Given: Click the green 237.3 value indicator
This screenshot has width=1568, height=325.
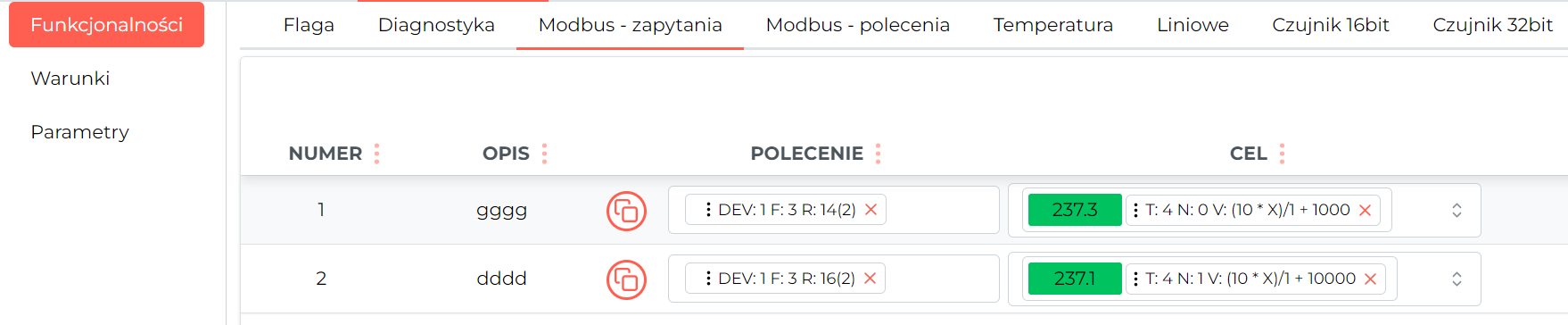Looking at the screenshot, I should click(1075, 210).
